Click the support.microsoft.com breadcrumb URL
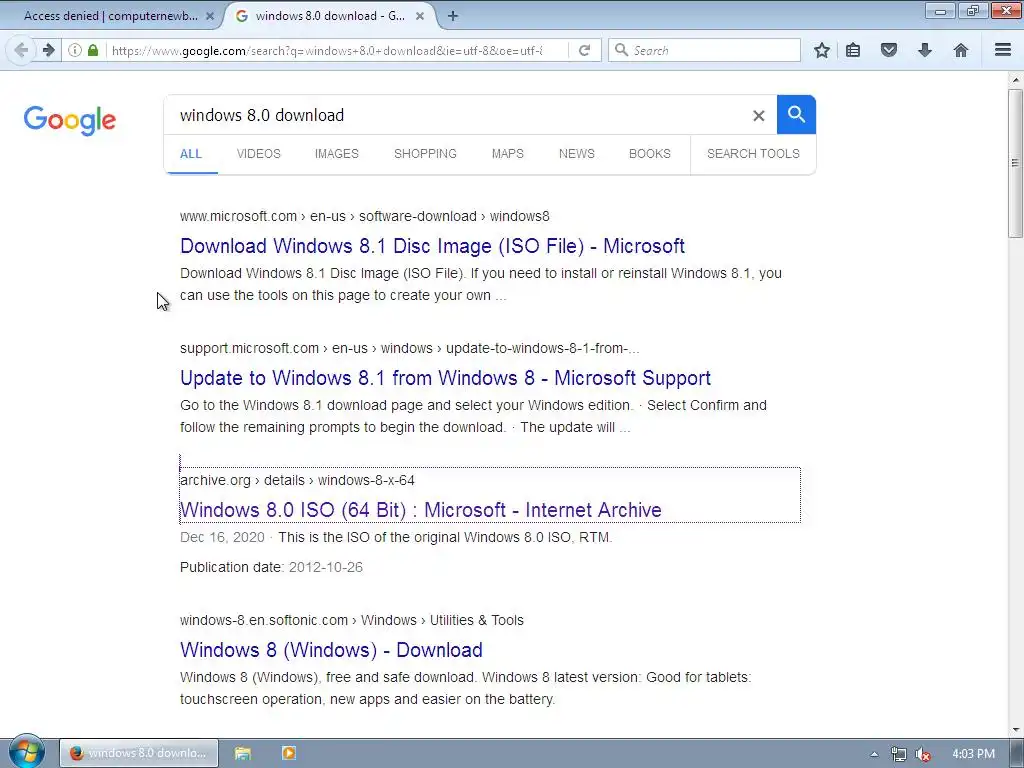 (x=409, y=349)
